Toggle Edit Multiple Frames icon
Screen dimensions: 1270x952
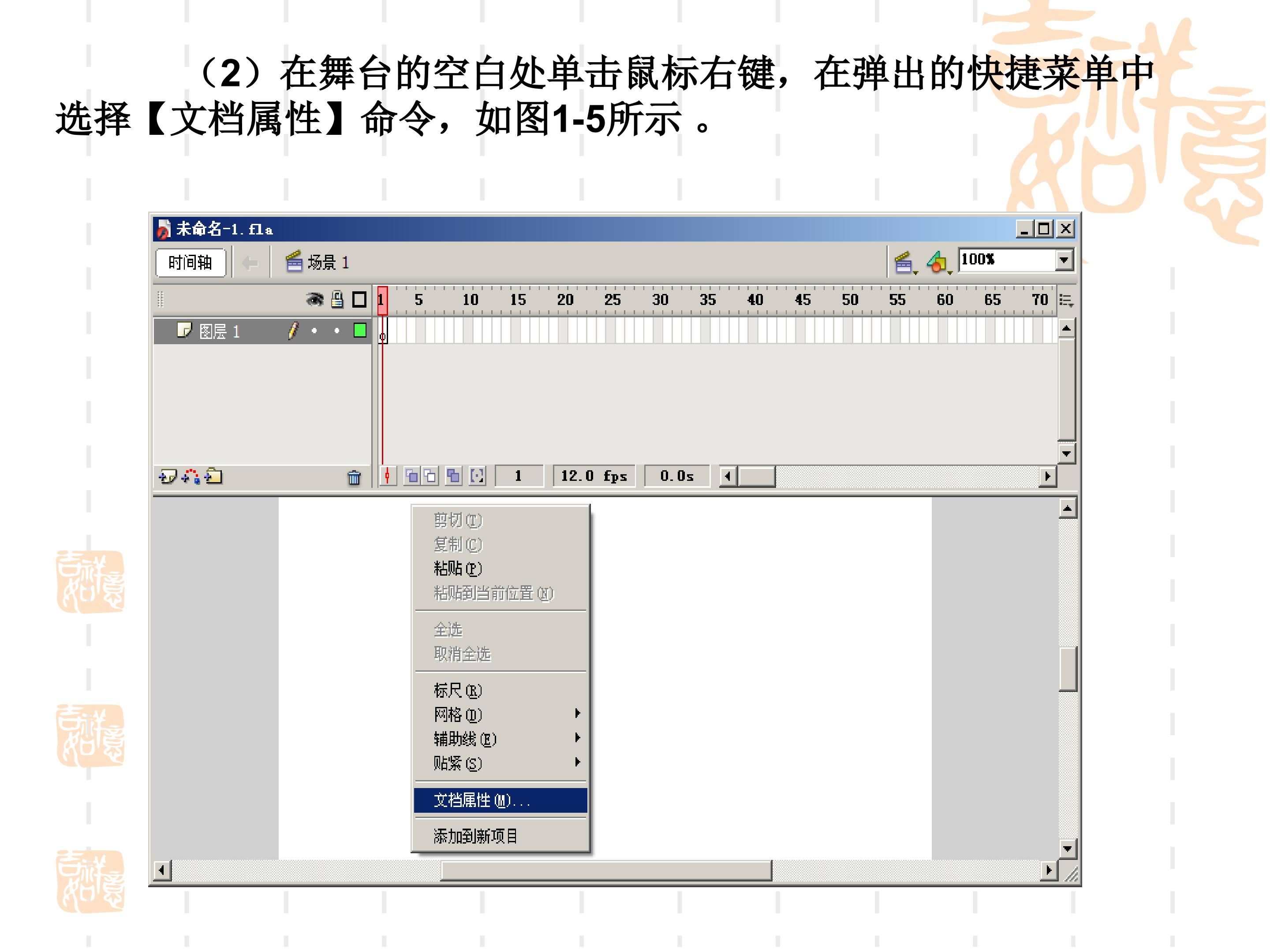pyautogui.click(x=453, y=476)
